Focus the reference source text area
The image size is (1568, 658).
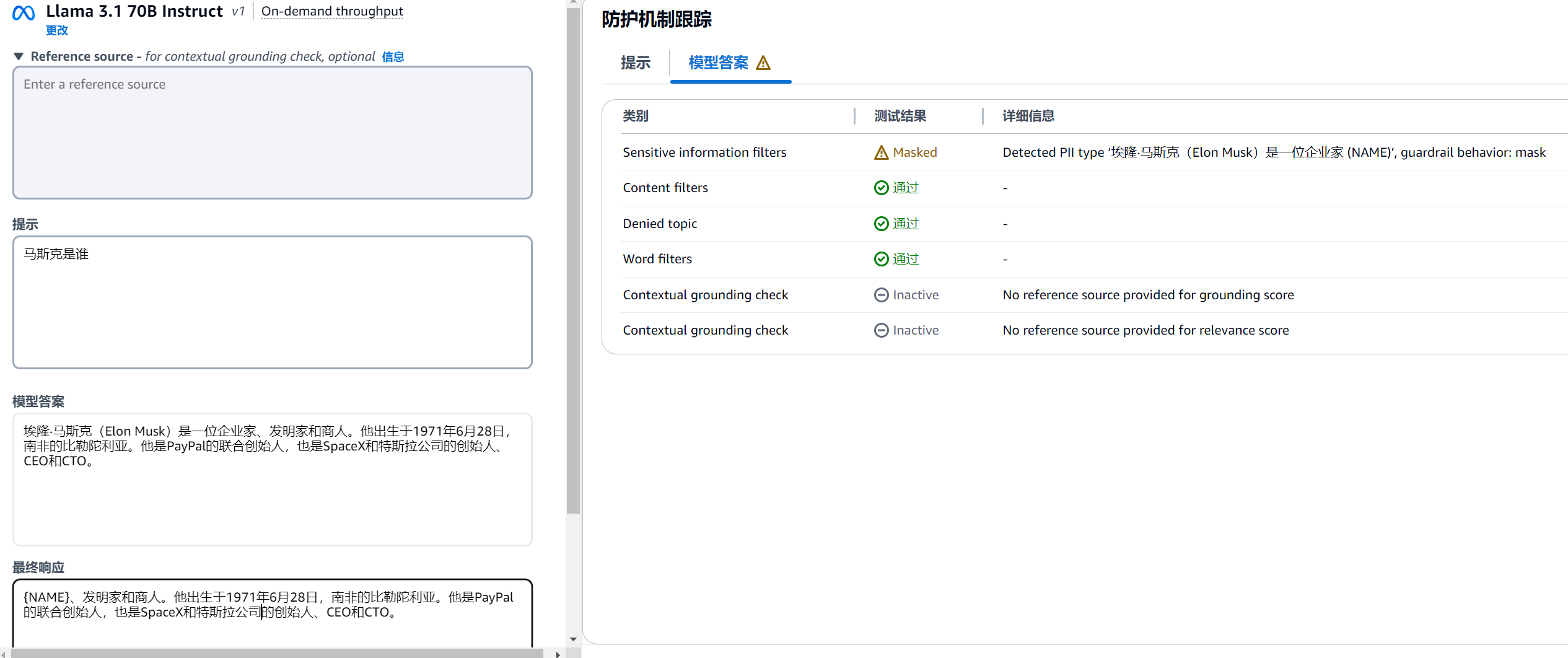(x=273, y=133)
